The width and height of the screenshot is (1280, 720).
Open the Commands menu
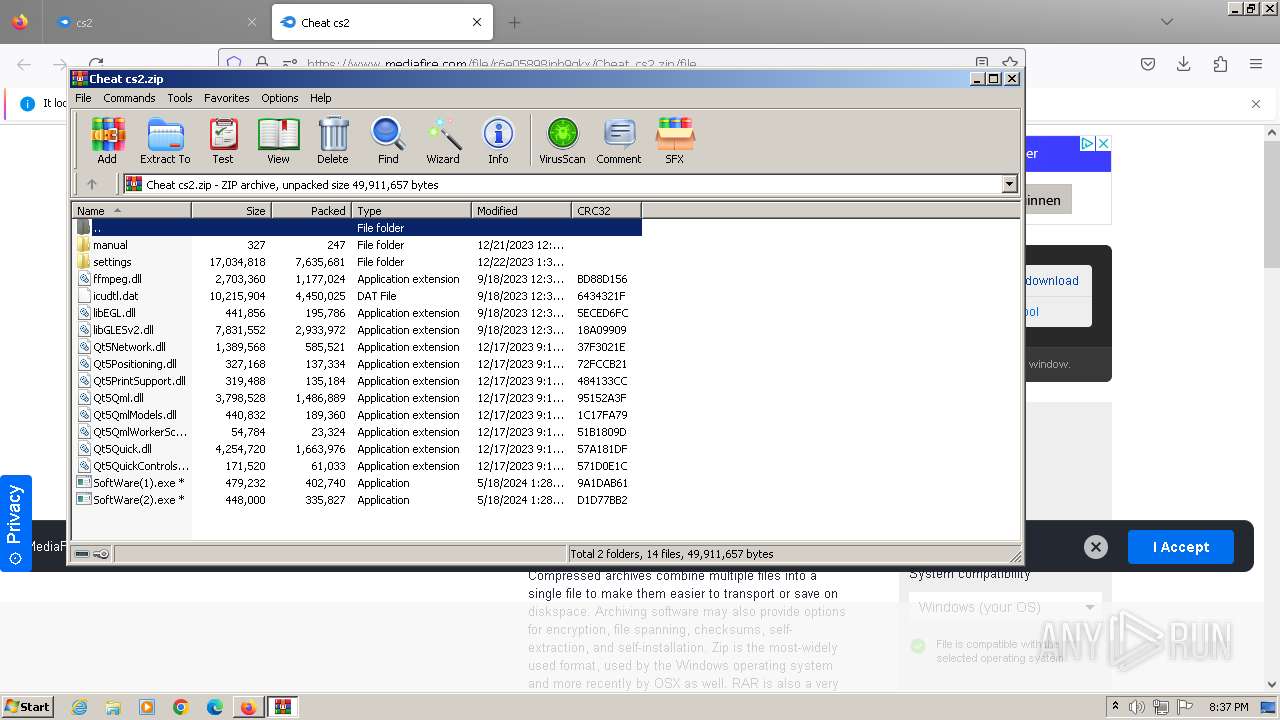pyautogui.click(x=129, y=98)
